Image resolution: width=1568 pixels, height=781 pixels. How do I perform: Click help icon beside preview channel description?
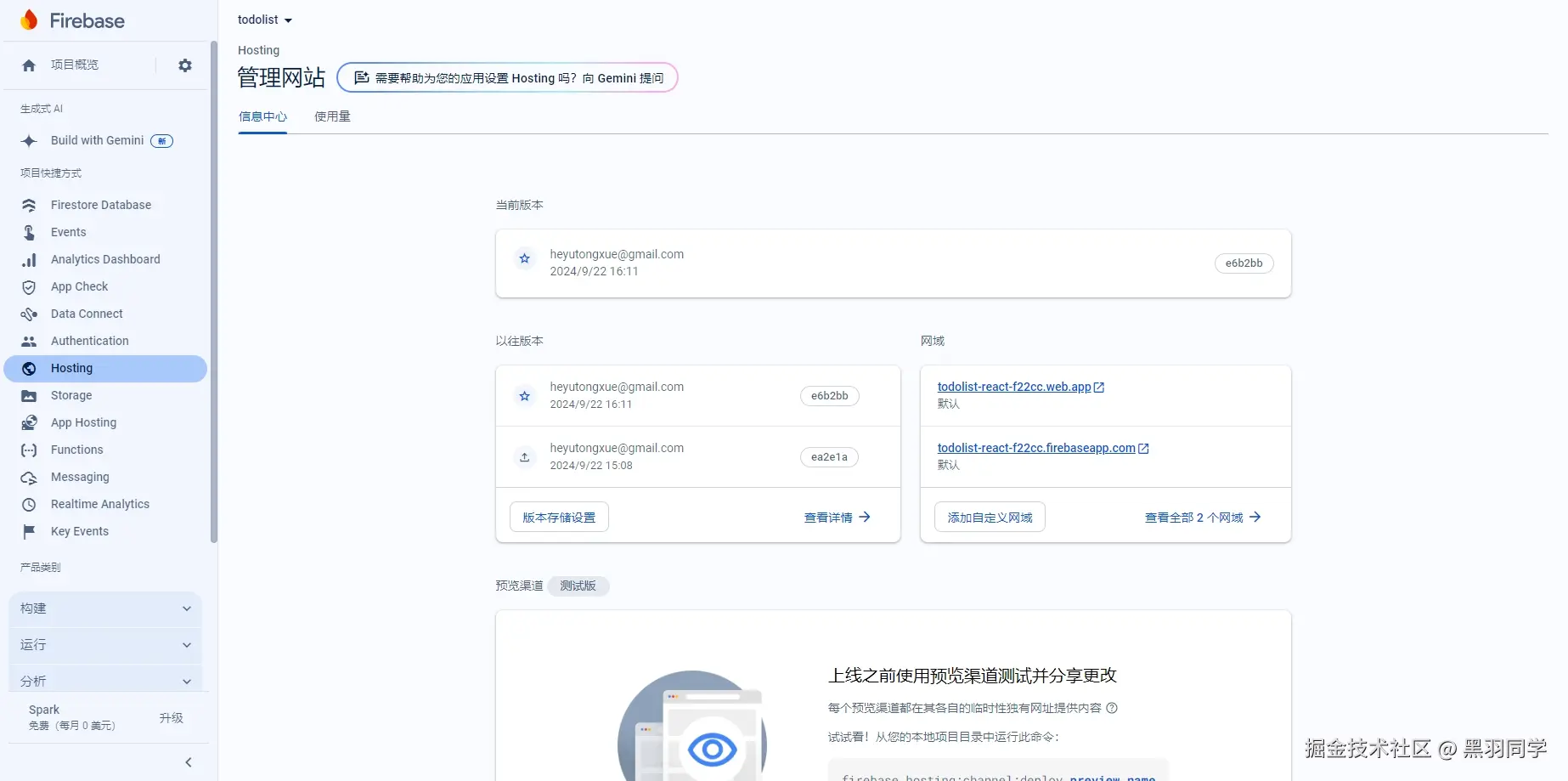point(1112,708)
